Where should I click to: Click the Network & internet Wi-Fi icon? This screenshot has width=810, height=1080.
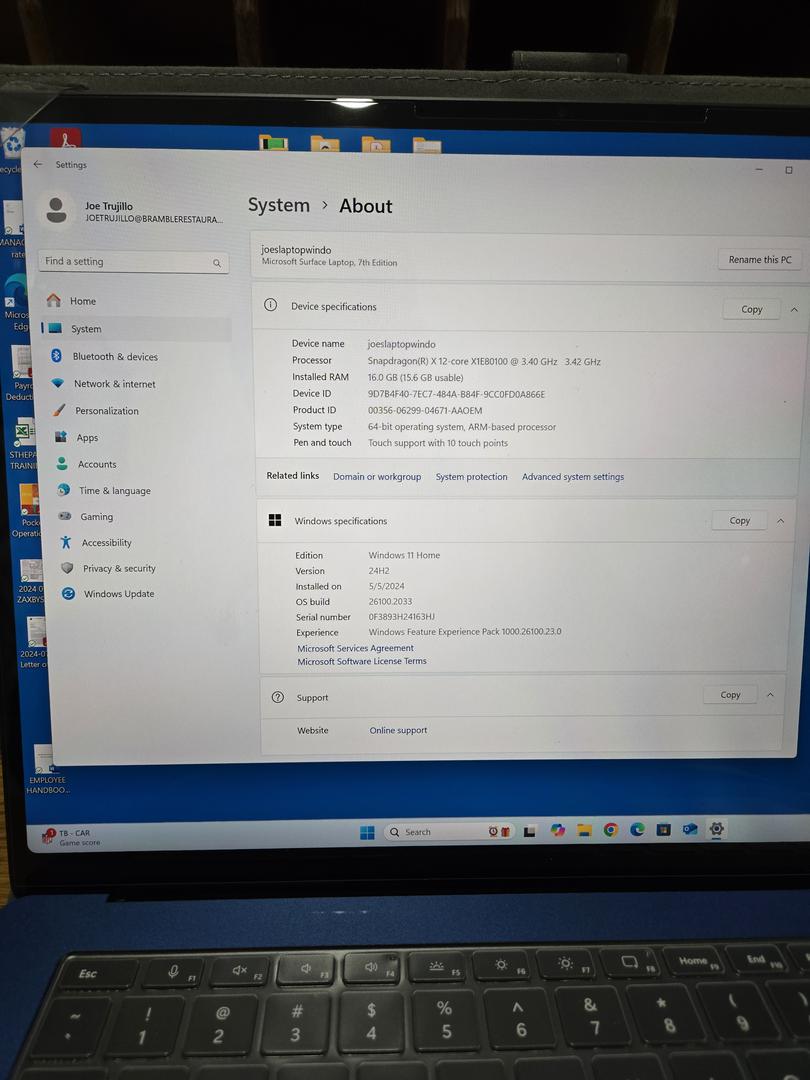[x=58, y=383]
